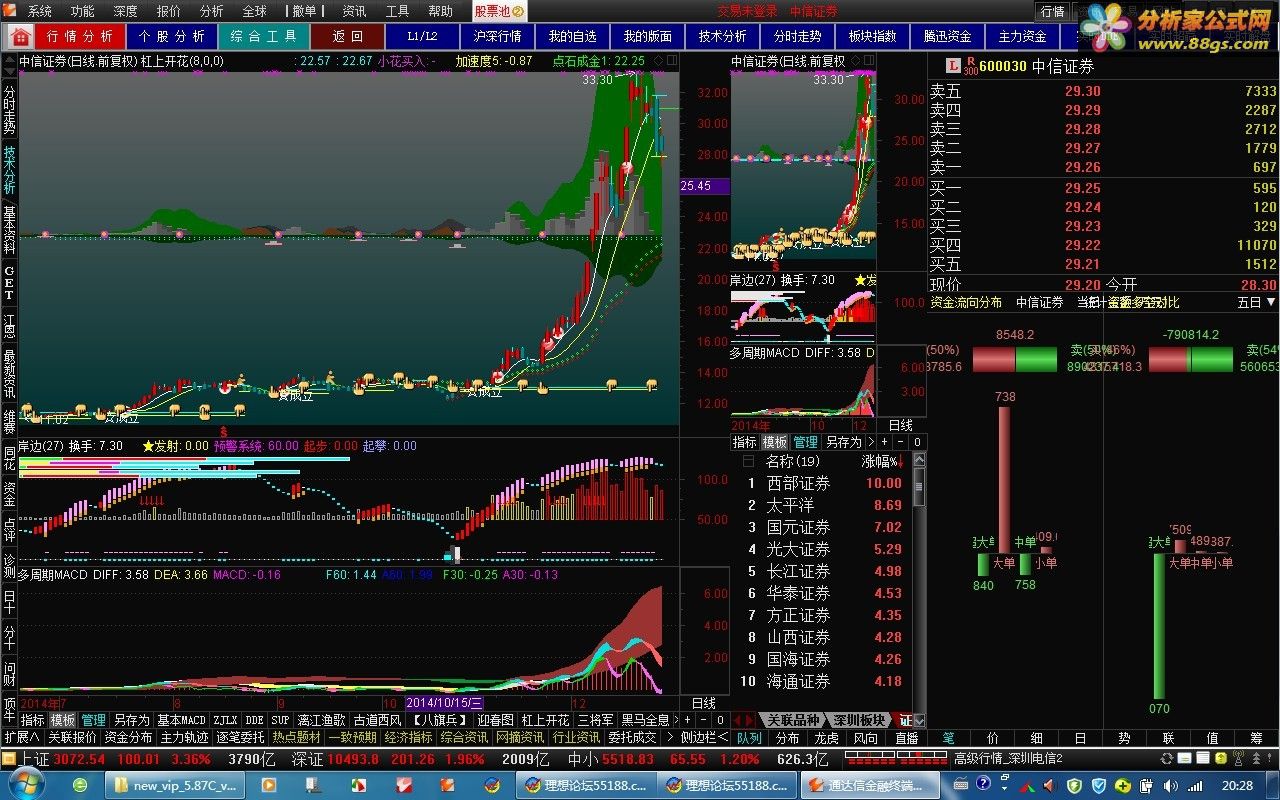Click the plus button beside 黑马全息
Viewport: 1280px width, 800px height.
pos(687,720)
